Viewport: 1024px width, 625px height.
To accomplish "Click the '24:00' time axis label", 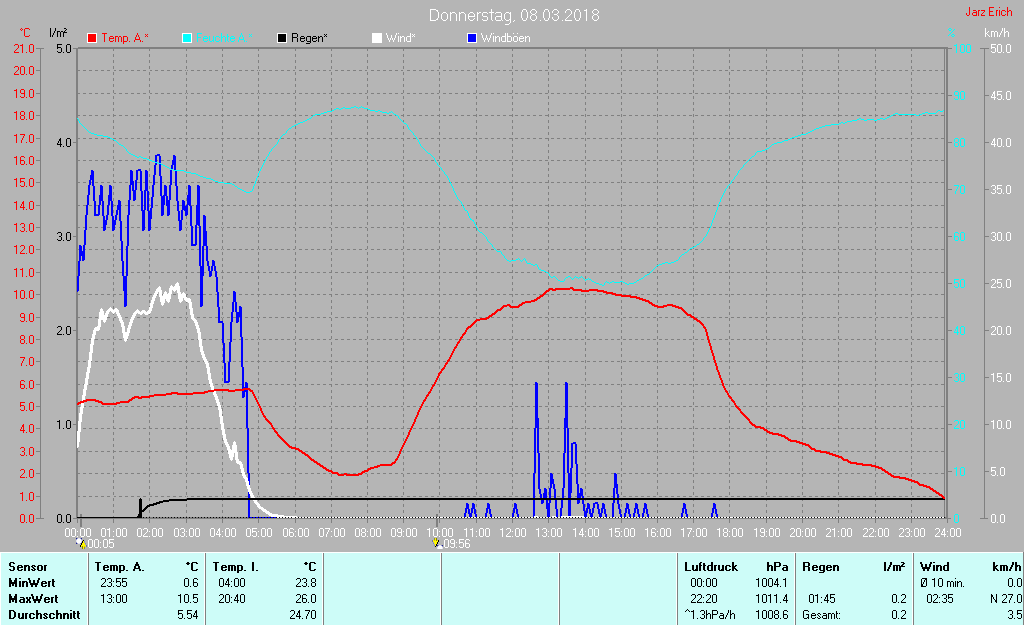I will click(x=947, y=532).
